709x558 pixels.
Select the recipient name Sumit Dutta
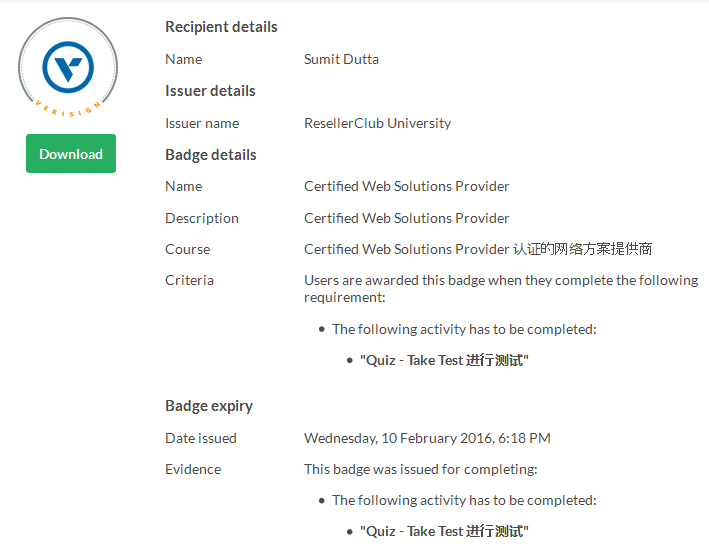pyautogui.click(x=341, y=59)
